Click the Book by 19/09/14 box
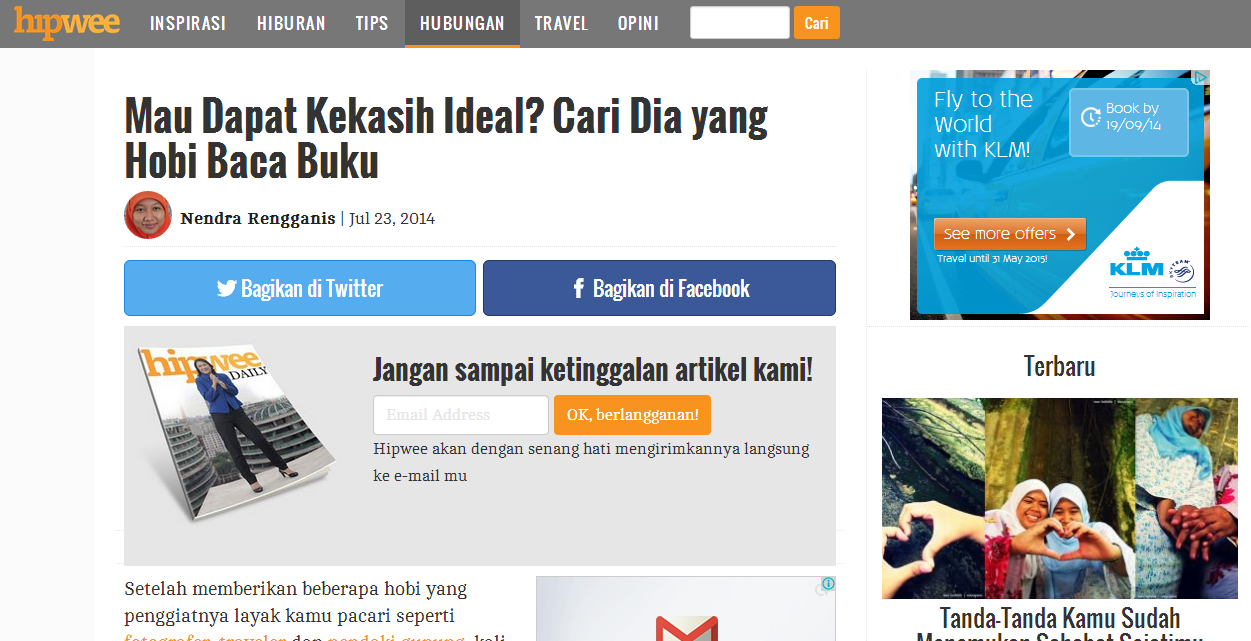Viewport: 1251px width, 641px height. [1129, 122]
